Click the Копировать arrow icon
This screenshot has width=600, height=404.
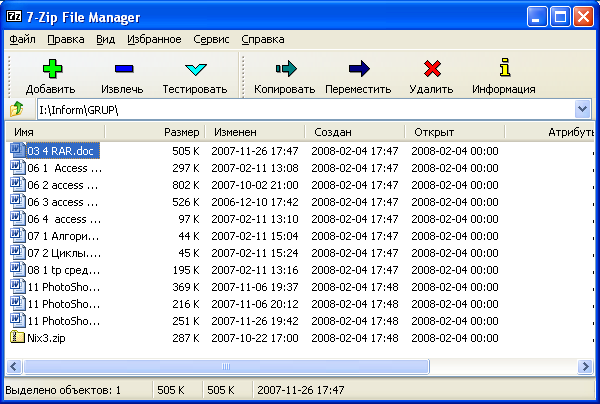(x=286, y=69)
